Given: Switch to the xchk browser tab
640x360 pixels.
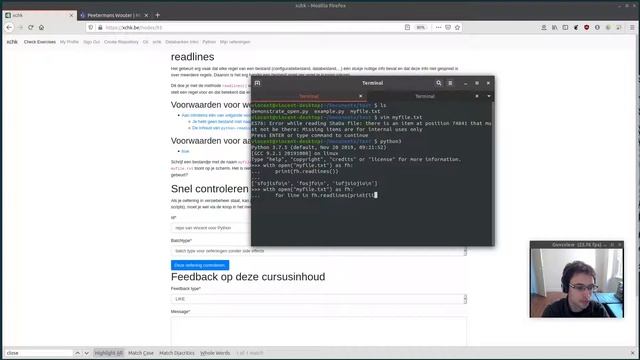Looking at the screenshot, I should point(39,15).
